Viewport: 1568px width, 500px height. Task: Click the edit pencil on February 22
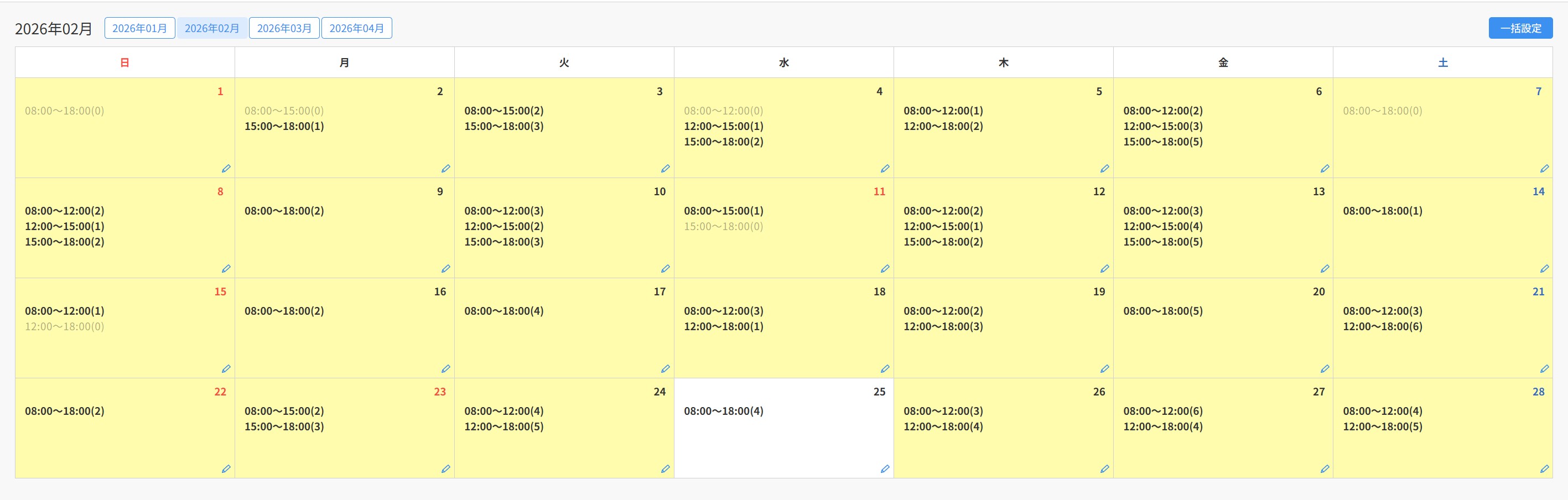tap(226, 469)
